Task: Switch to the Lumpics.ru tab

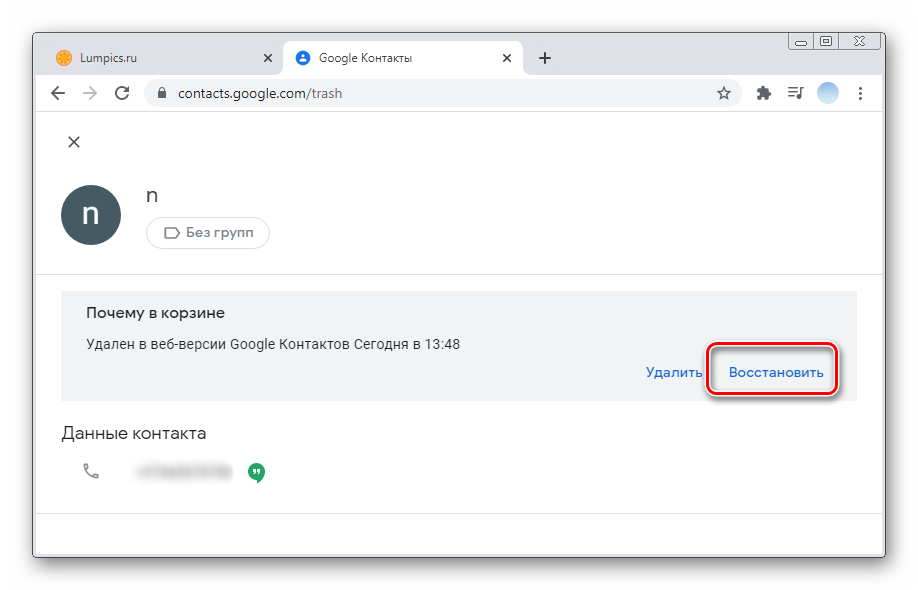Action: pos(150,58)
